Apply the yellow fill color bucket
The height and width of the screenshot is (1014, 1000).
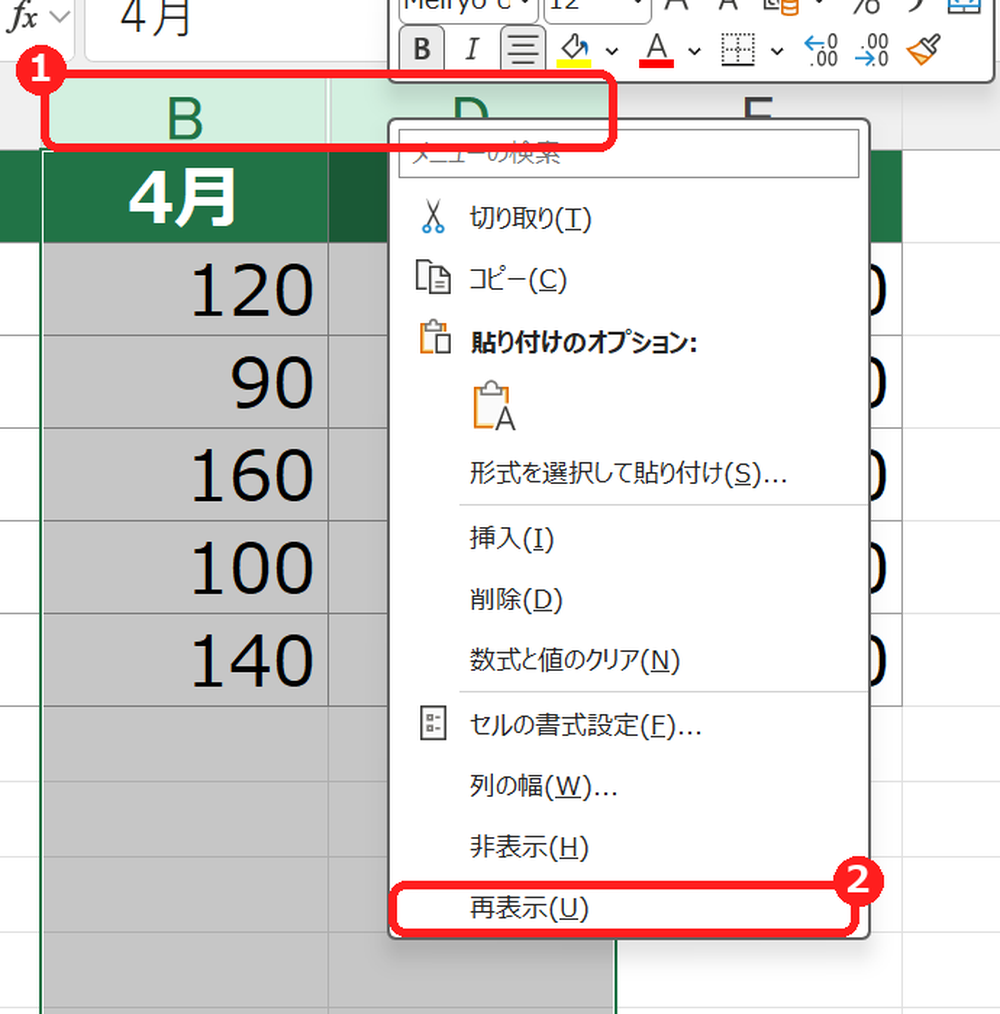(574, 50)
